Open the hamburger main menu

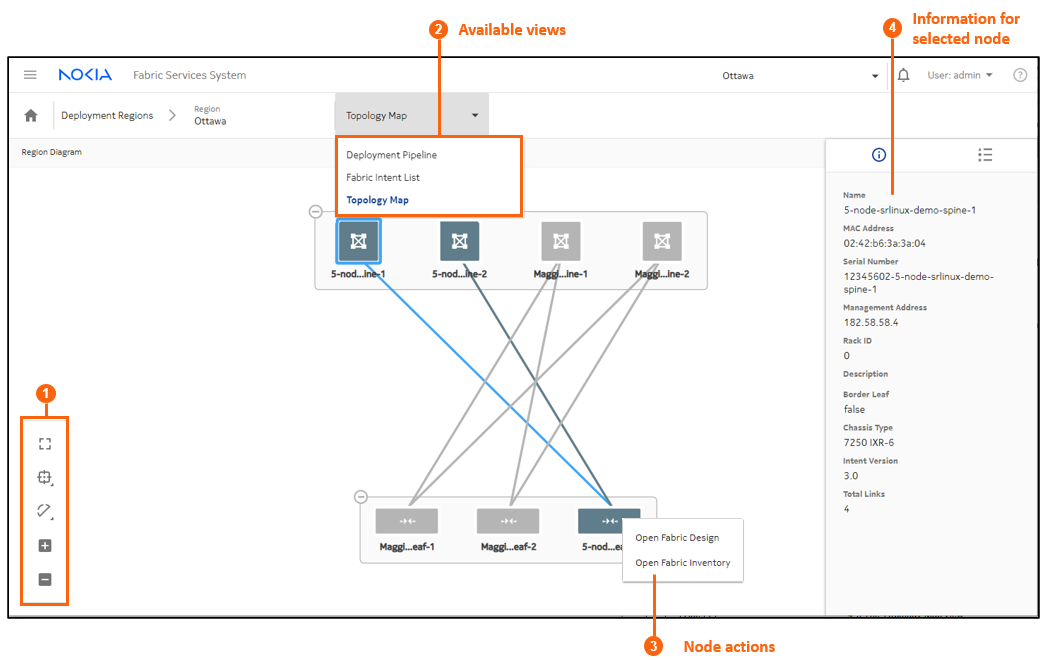[30, 75]
